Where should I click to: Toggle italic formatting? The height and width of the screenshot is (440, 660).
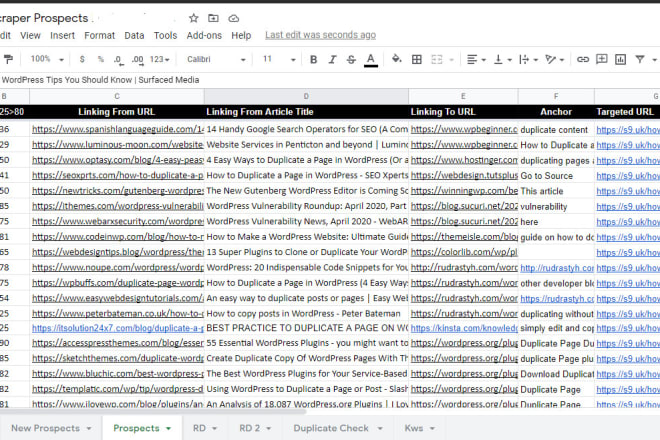click(x=332, y=59)
